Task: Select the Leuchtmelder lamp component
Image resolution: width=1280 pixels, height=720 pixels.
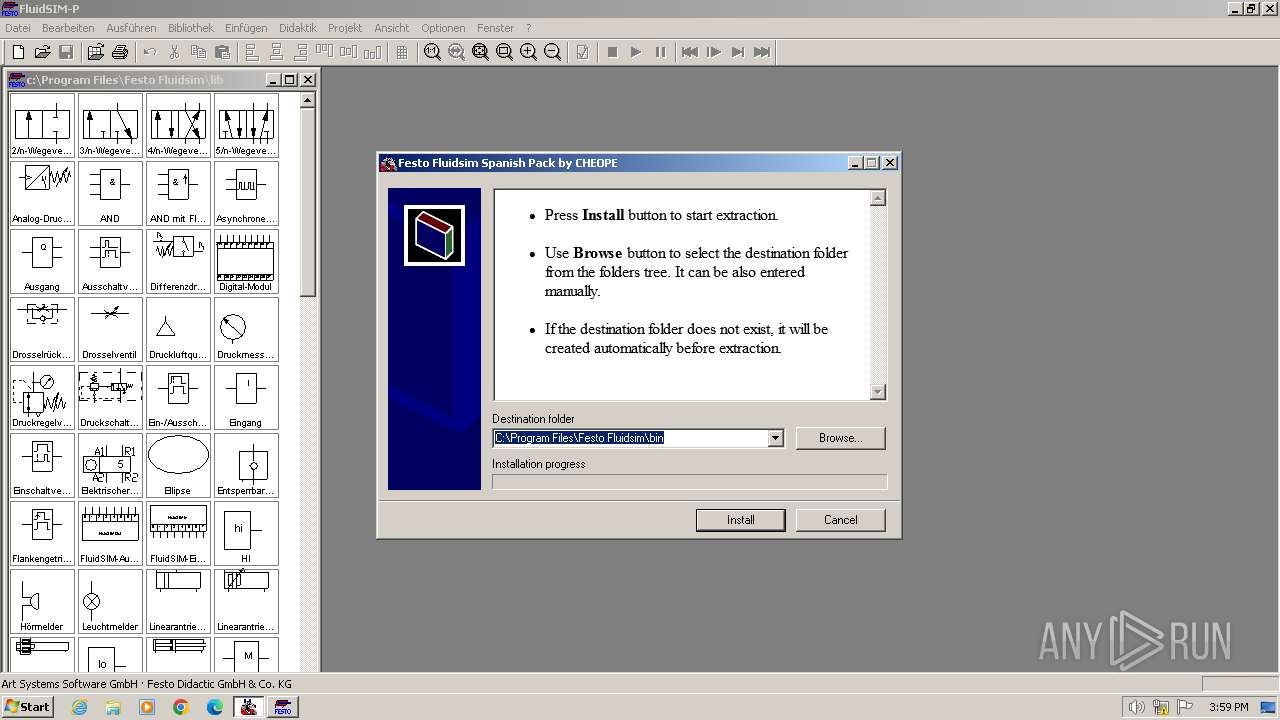Action: (110, 602)
